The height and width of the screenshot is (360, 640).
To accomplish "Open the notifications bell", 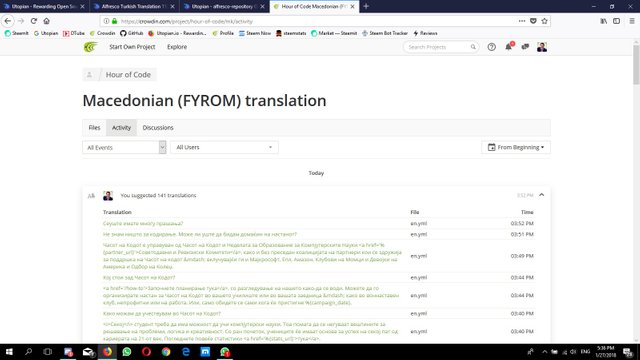I will (x=509, y=47).
